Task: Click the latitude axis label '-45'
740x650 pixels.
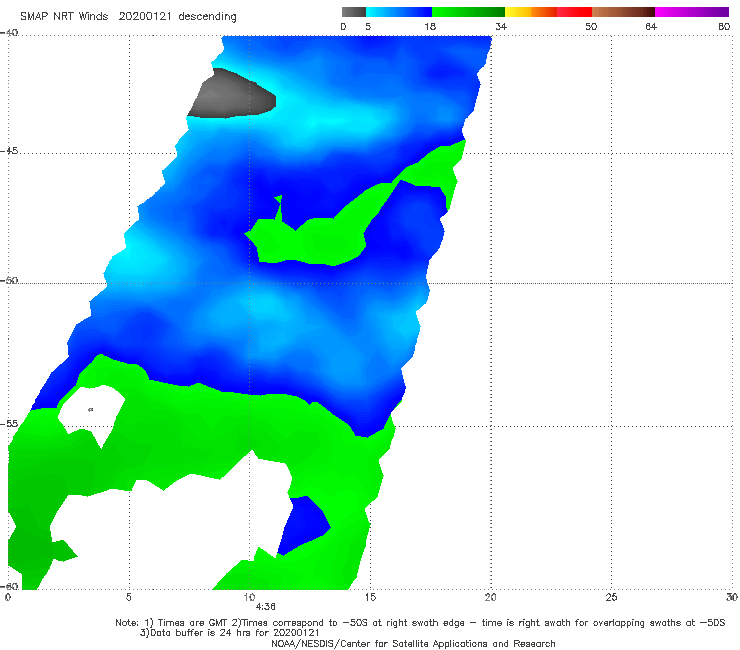Action: (9, 151)
